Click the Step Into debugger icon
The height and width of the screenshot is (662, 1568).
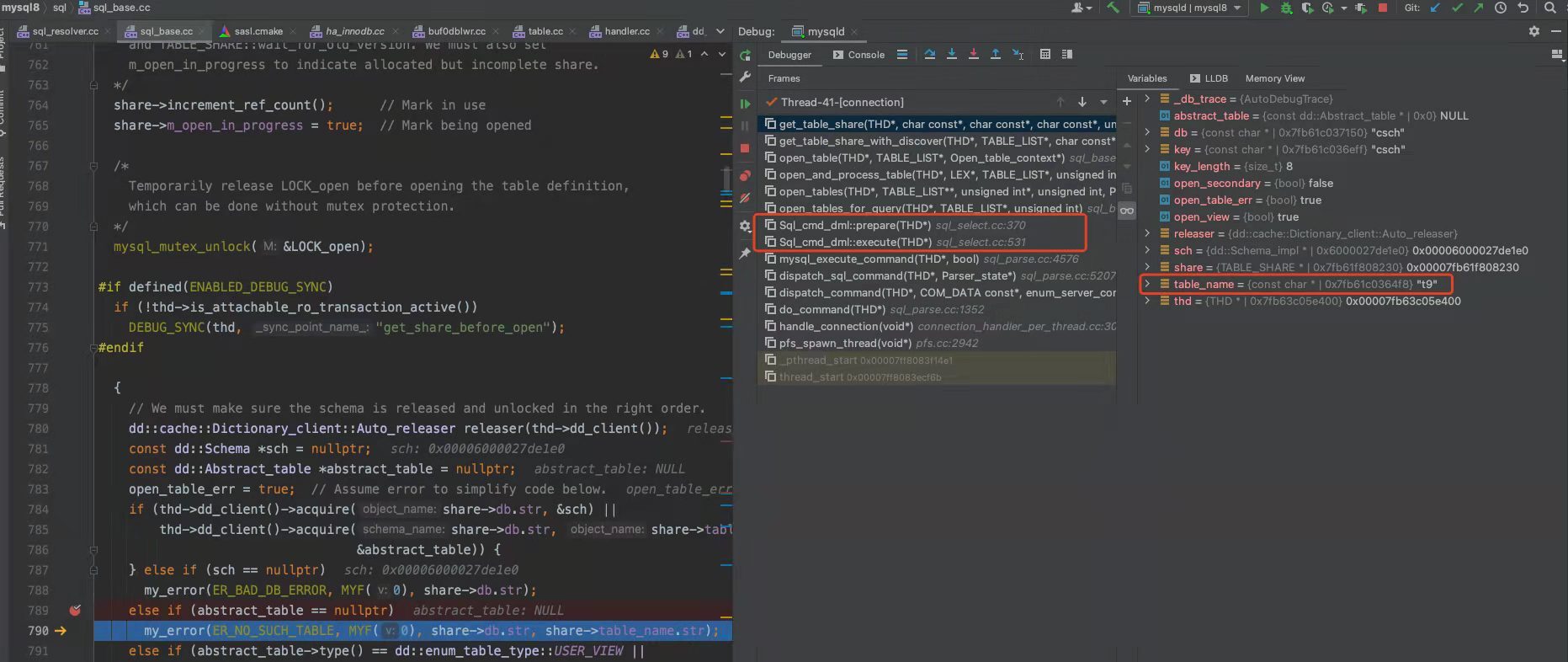coord(951,55)
